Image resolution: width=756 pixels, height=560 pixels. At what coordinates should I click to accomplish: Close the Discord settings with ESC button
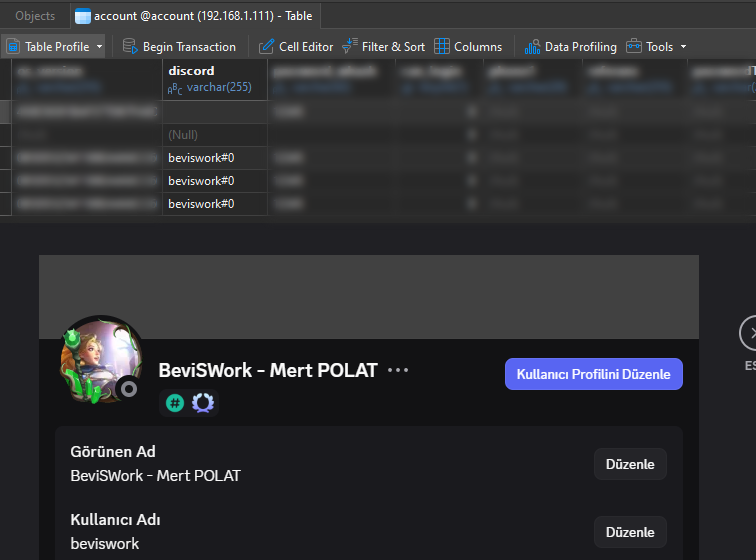point(749,333)
